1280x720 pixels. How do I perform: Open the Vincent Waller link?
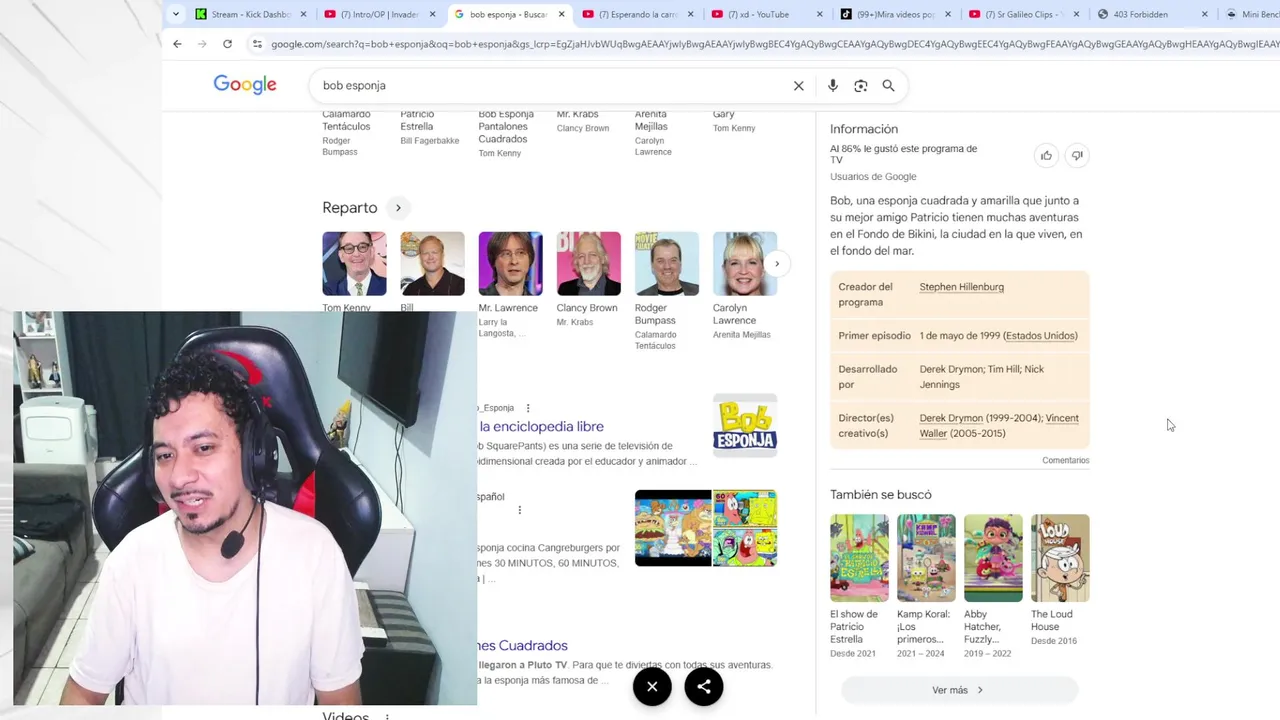pyautogui.click(x=997, y=426)
